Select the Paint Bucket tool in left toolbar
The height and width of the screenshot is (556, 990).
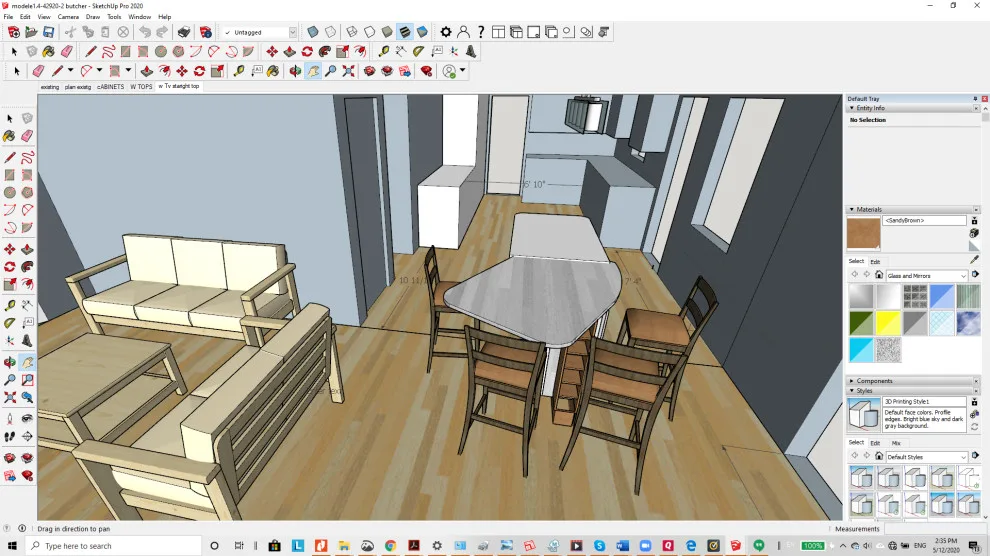[x=9, y=136]
